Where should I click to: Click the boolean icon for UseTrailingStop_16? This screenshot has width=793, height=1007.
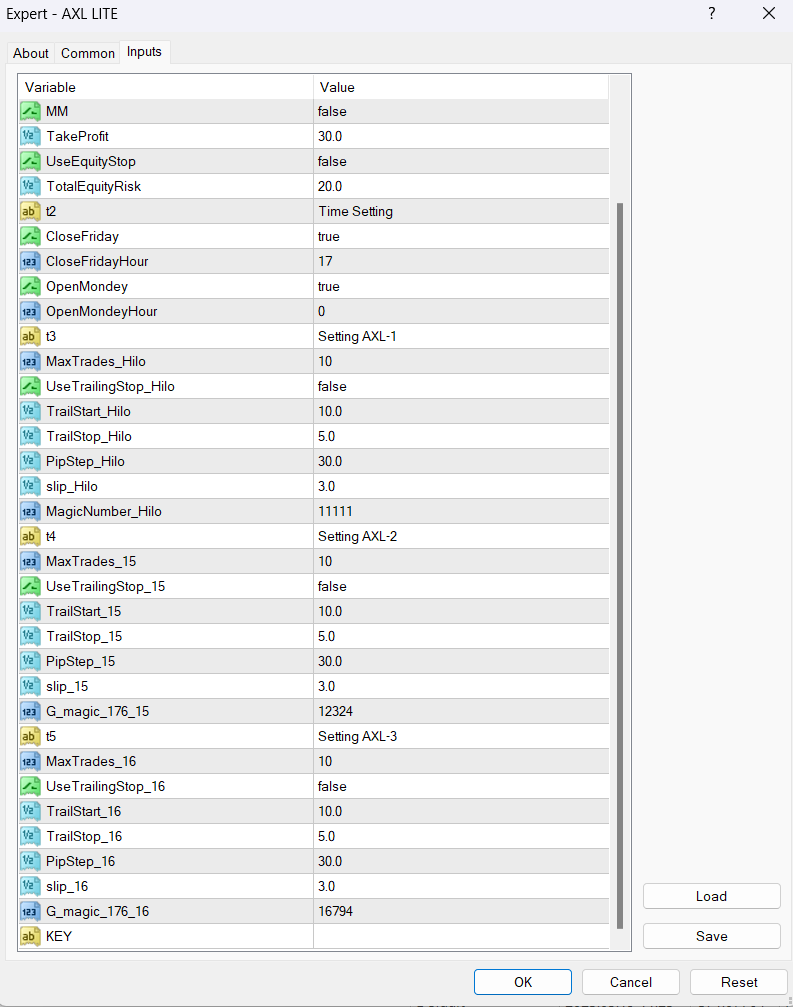30,786
